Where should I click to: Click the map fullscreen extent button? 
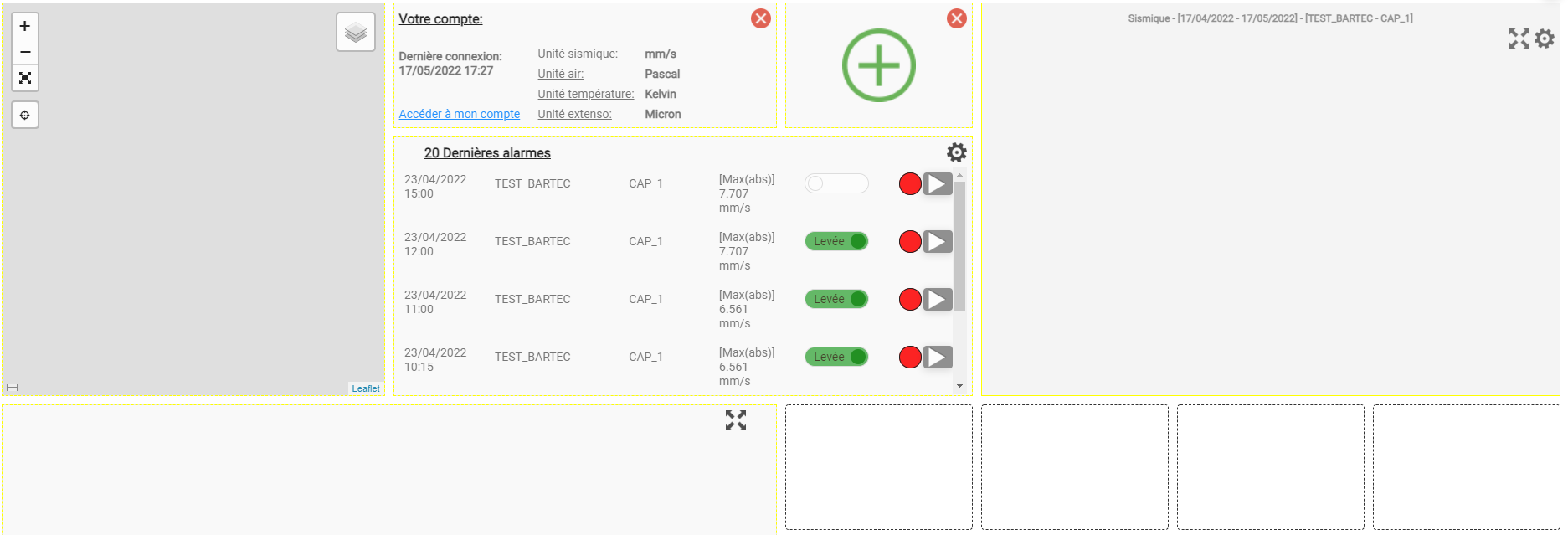pos(25,78)
